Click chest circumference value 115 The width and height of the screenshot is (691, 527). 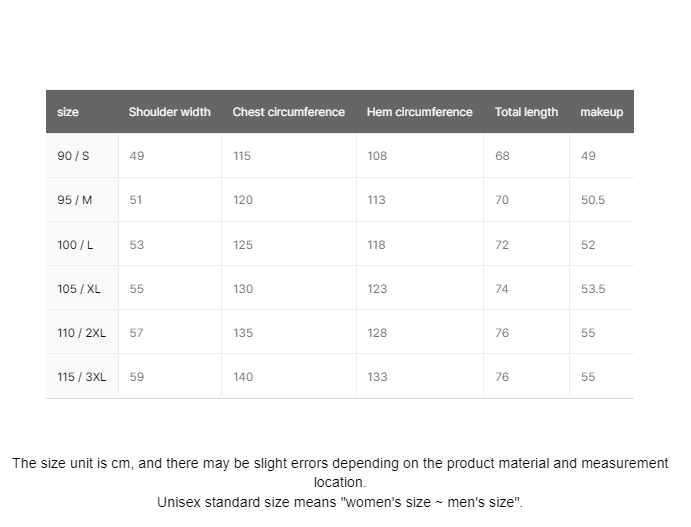[x=242, y=156]
